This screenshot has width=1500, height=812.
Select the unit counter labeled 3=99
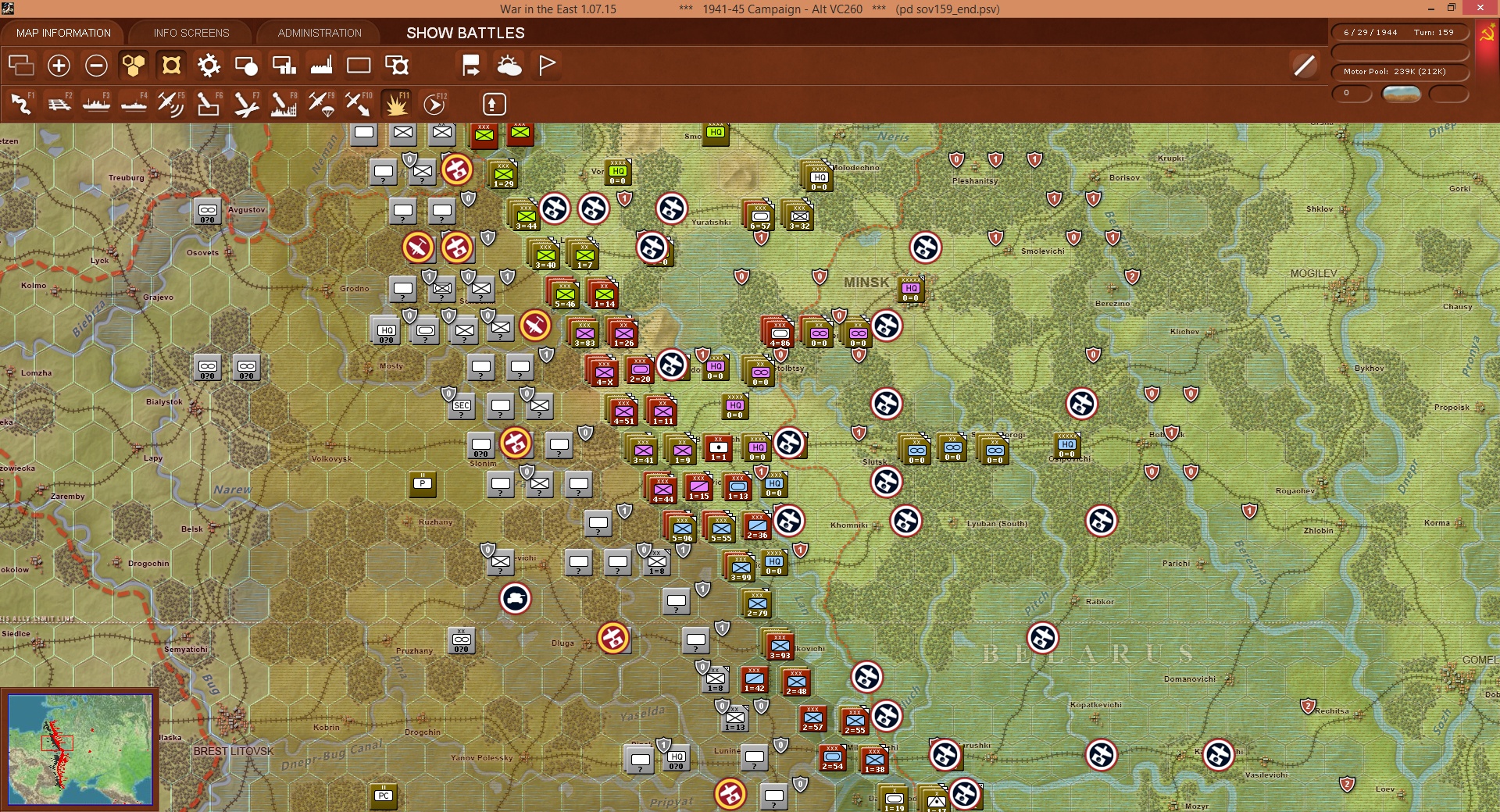pos(741,568)
